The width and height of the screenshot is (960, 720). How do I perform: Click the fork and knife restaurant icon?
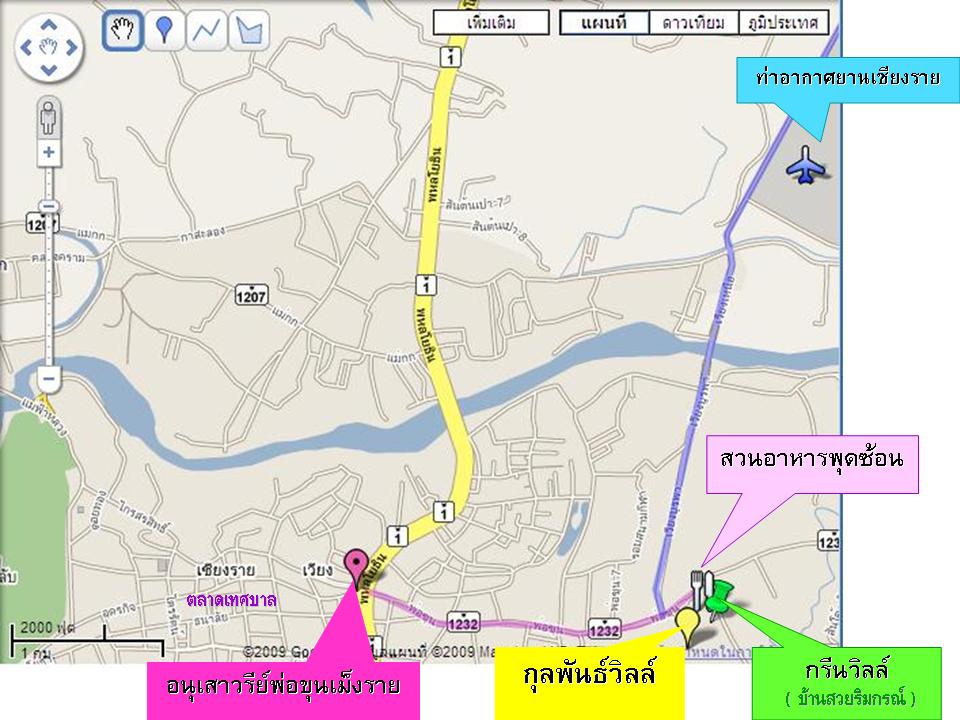click(x=702, y=588)
